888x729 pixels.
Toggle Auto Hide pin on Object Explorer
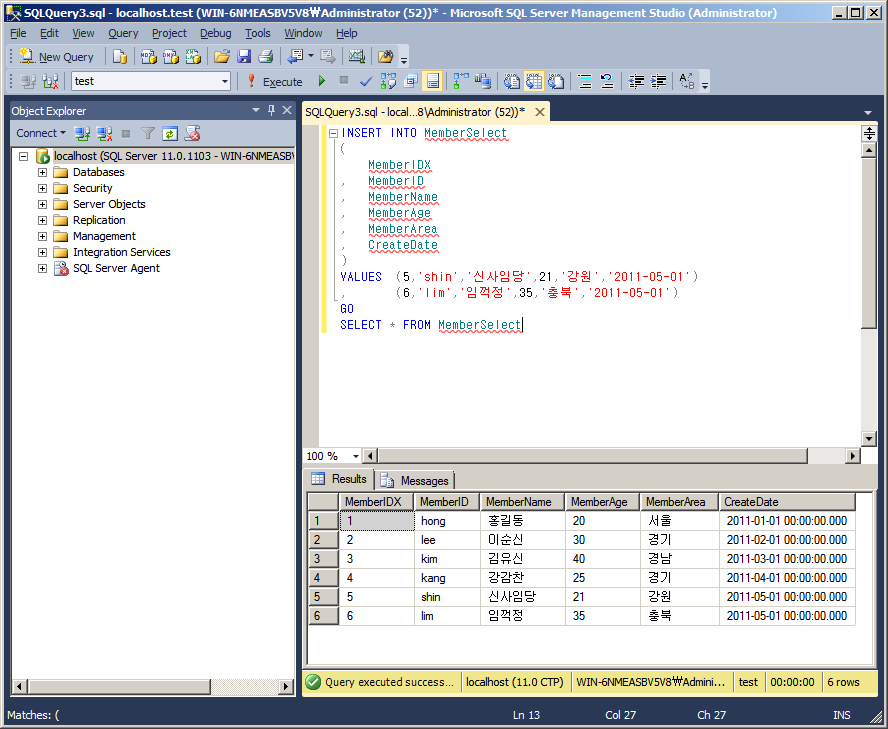pos(271,110)
